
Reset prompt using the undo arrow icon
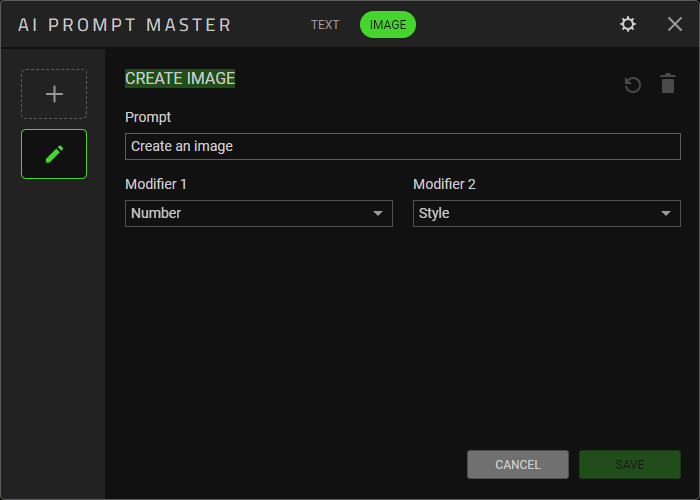click(x=633, y=84)
